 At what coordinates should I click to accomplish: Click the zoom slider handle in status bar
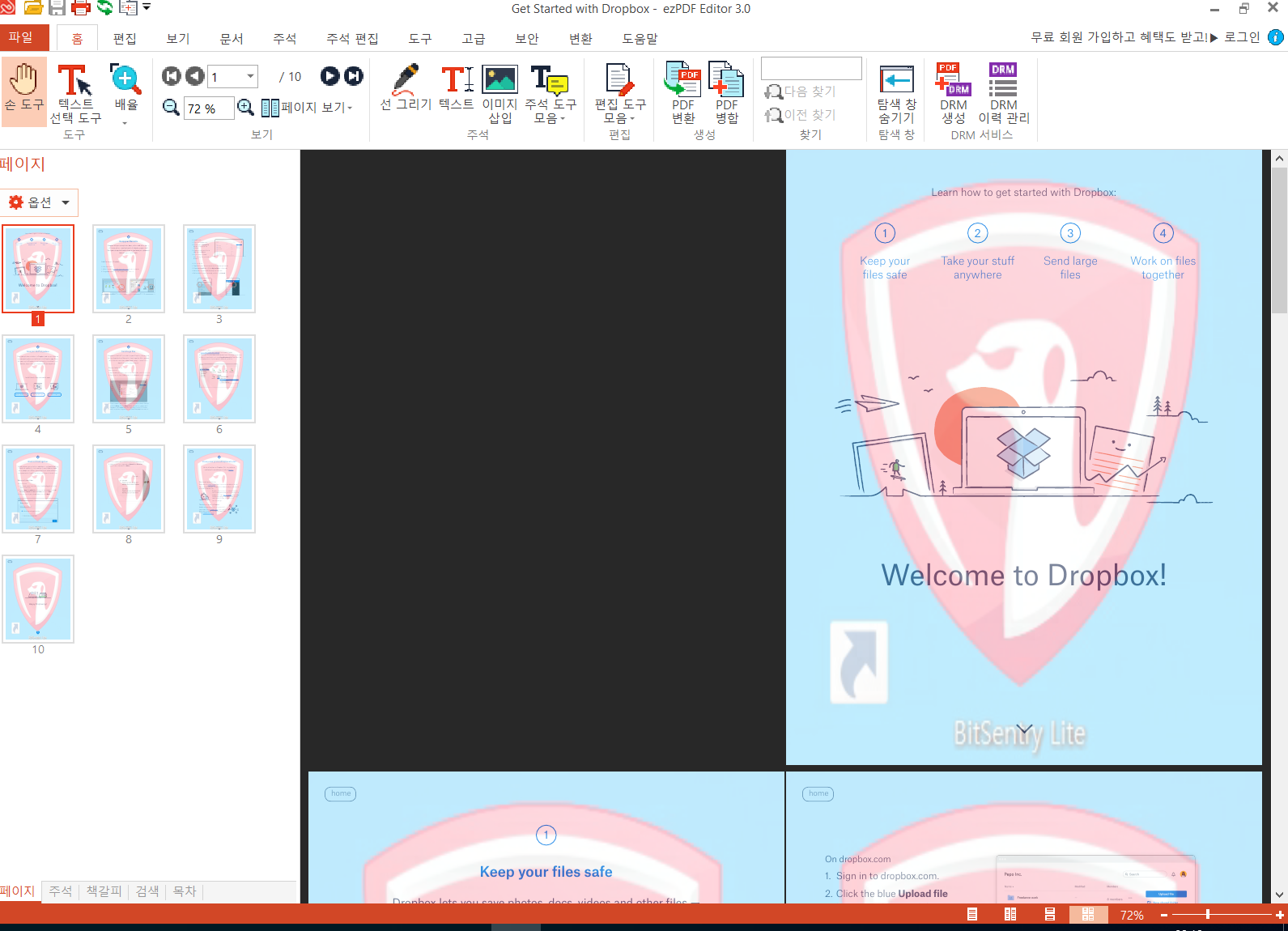pyautogui.click(x=1207, y=915)
